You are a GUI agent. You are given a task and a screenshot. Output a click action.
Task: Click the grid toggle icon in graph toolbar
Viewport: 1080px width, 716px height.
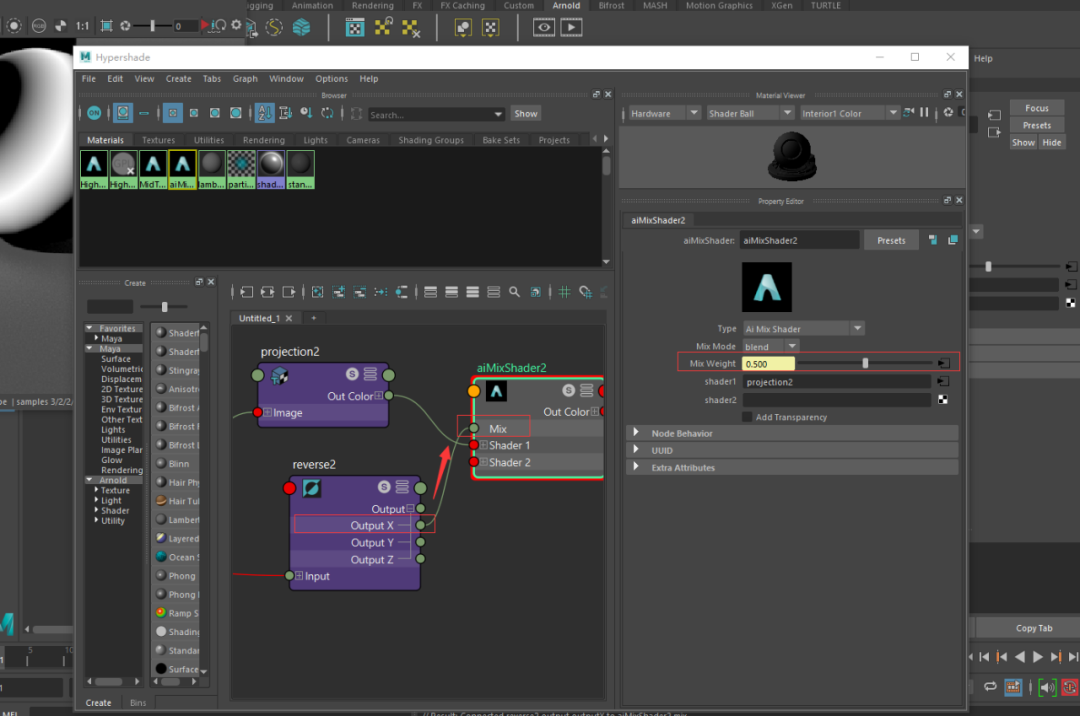(564, 292)
